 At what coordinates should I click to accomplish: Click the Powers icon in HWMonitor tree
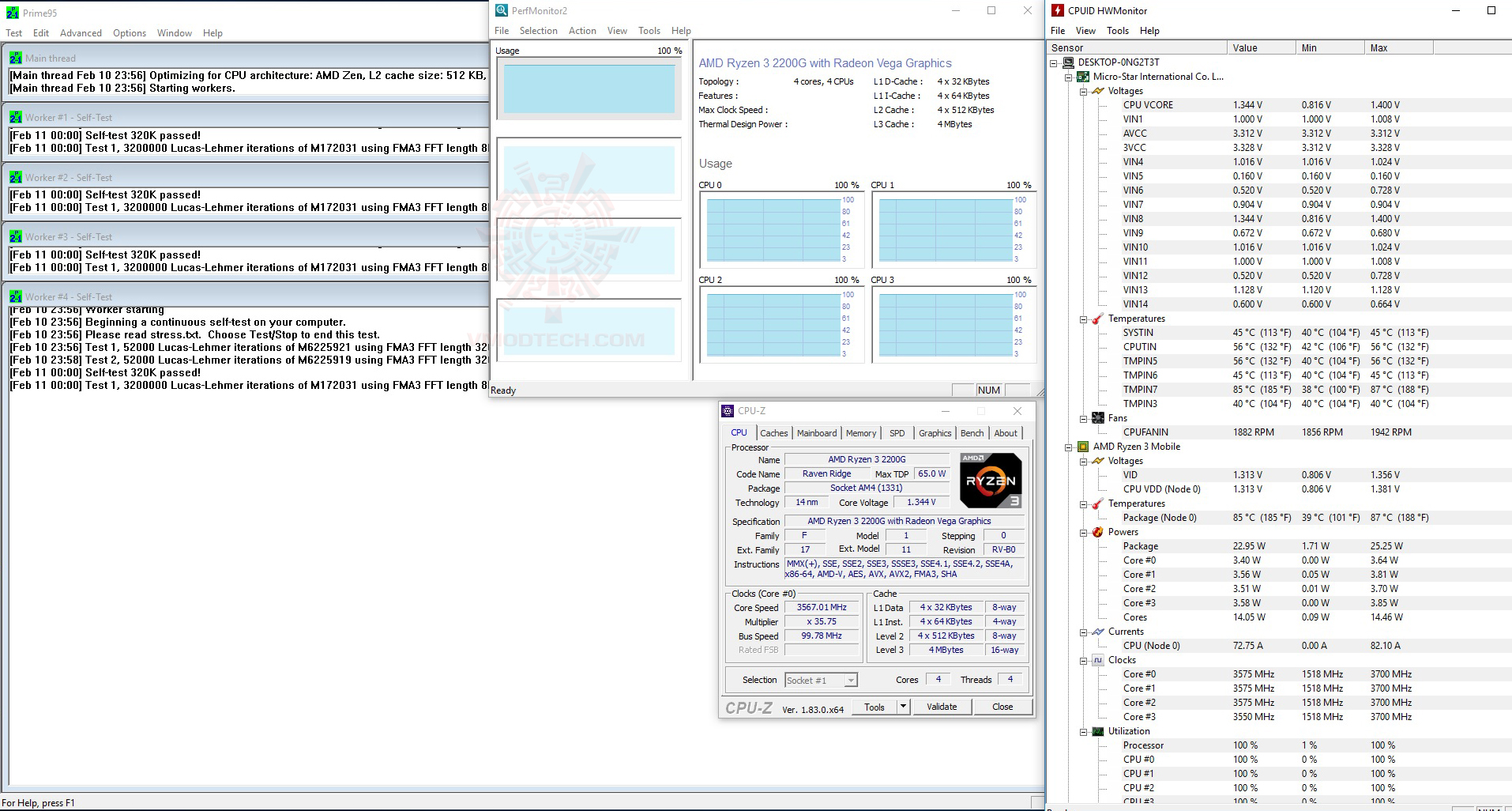pyautogui.click(x=1098, y=532)
